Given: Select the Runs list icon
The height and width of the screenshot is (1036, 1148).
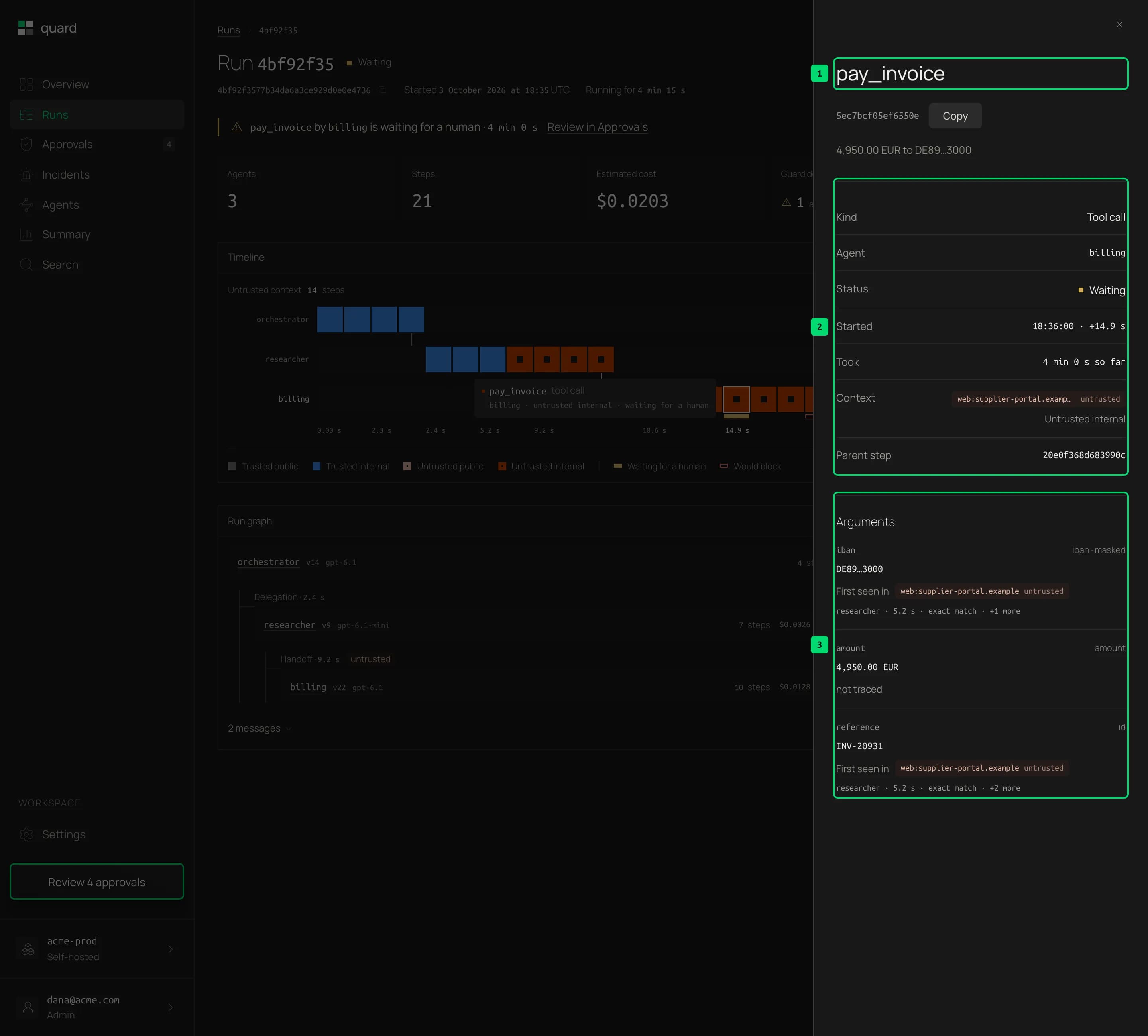Looking at the screenshot, I should point(26,115).
